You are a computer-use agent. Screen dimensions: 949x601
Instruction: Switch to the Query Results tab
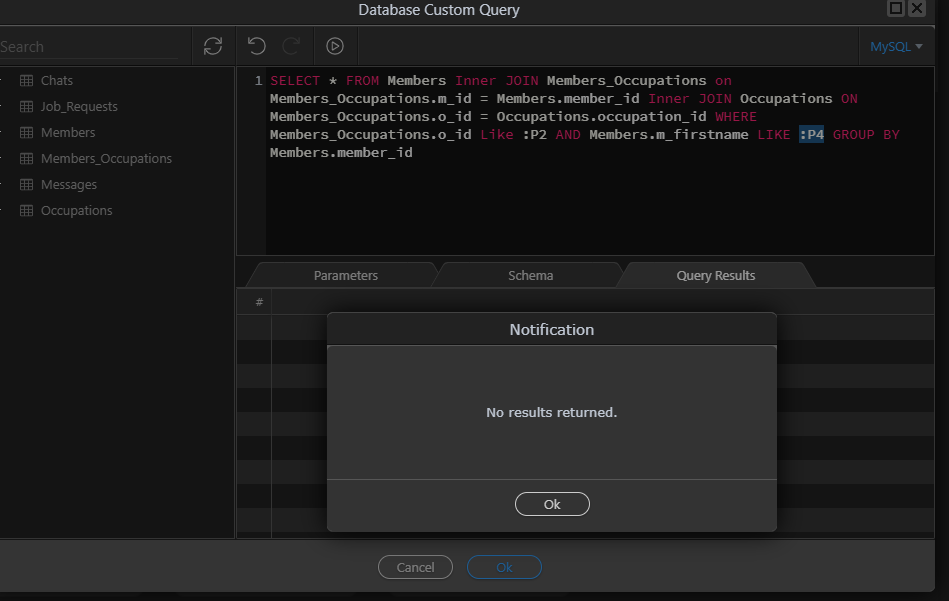tap(715, 275)
